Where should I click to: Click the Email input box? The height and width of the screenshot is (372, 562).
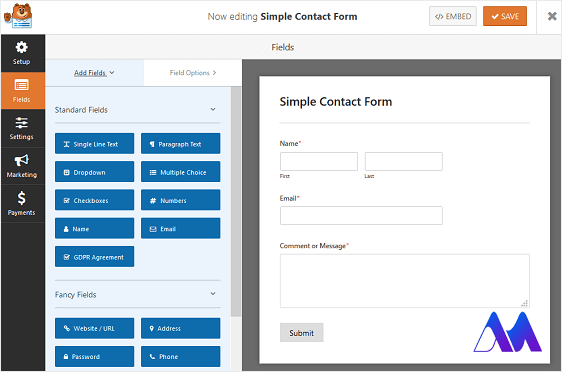[361, 215]
